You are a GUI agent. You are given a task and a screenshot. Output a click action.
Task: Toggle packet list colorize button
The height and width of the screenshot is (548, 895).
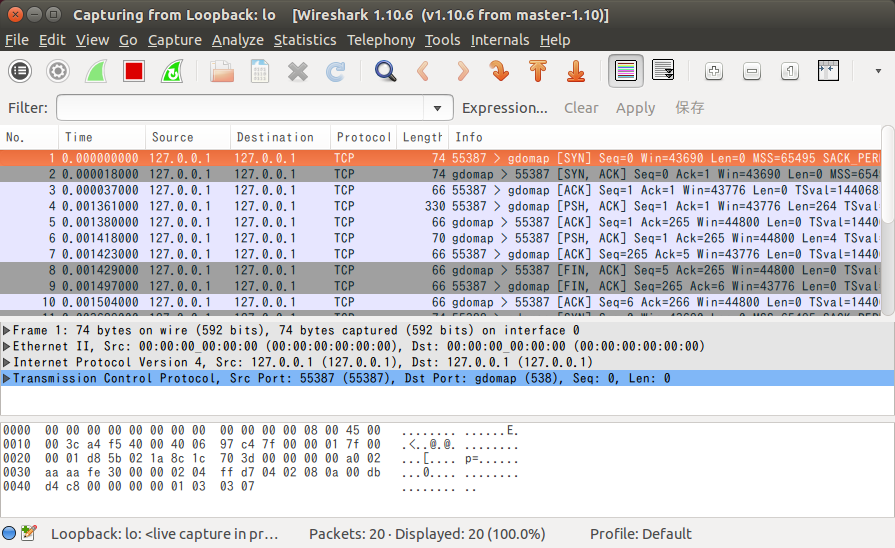tap(626, 71)
